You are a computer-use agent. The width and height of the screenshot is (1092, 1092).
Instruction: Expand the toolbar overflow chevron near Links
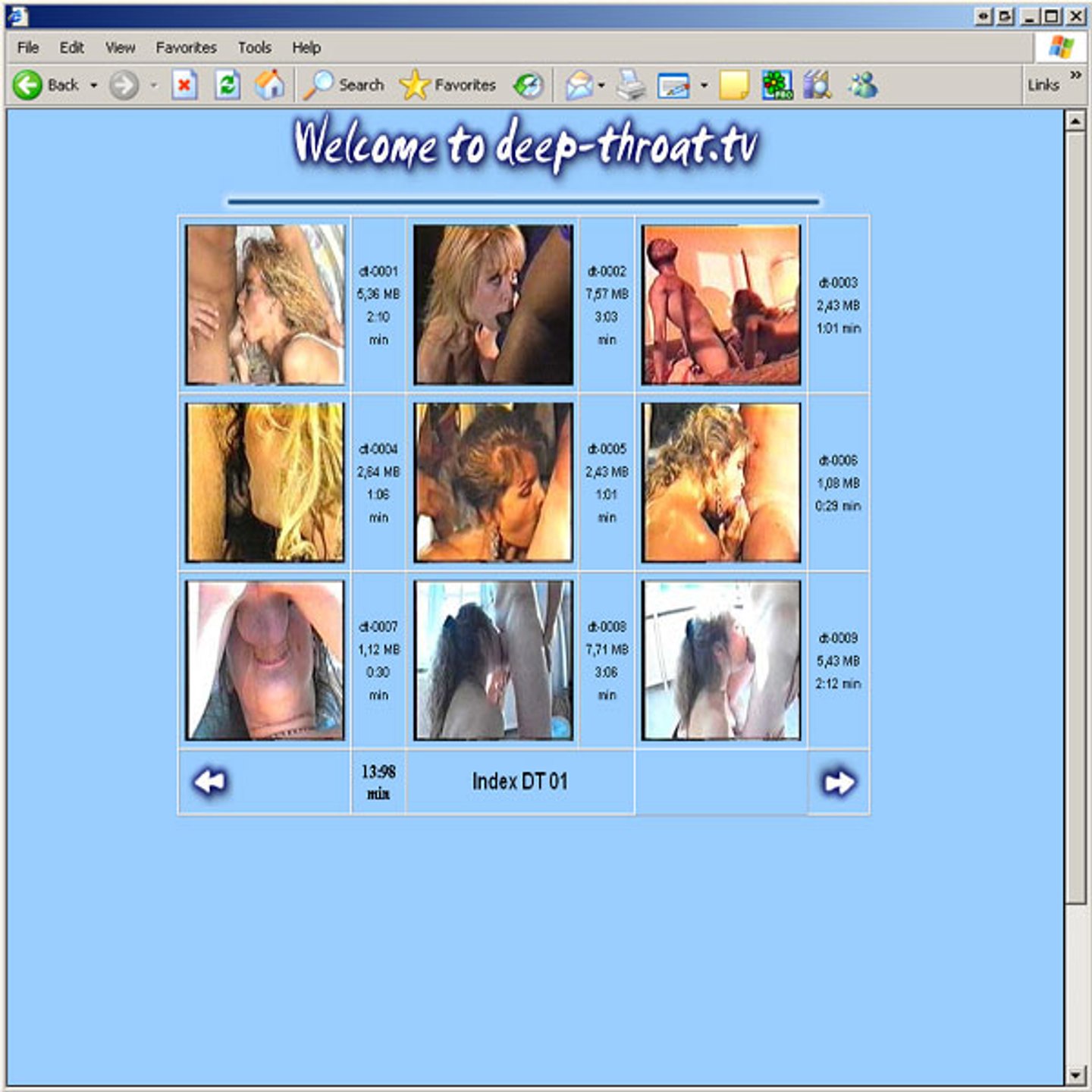click(1075, 75)
